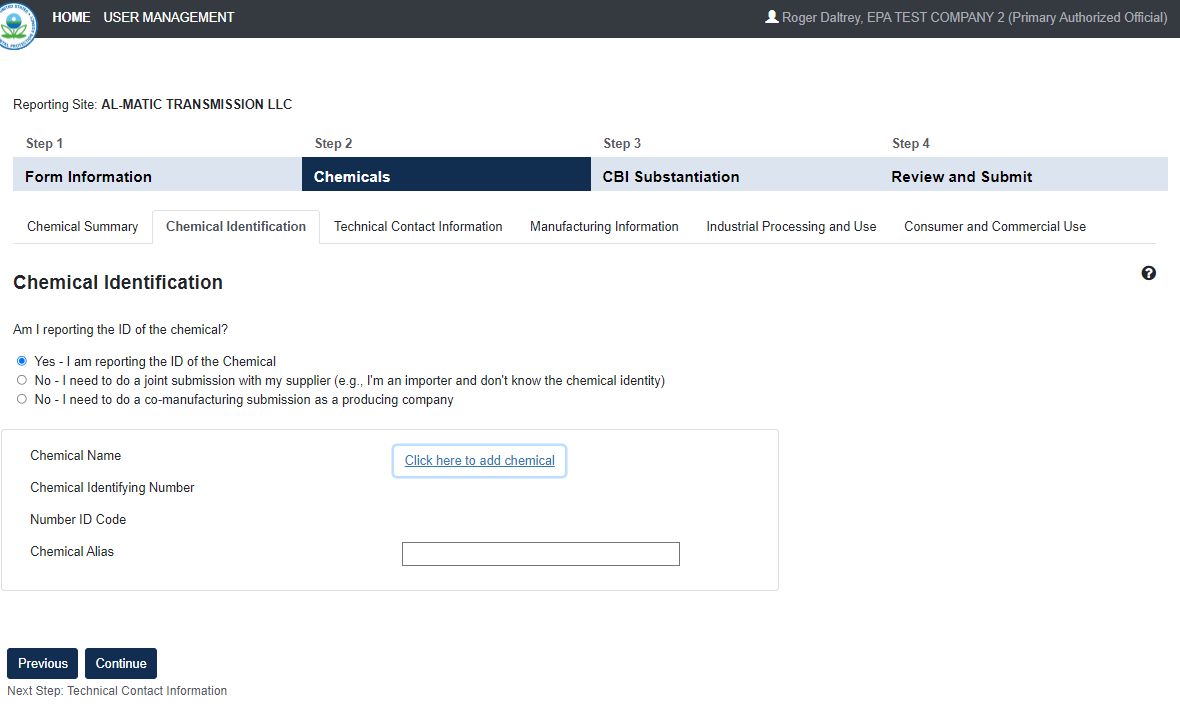Select the Chemical Identification tab

236,227
